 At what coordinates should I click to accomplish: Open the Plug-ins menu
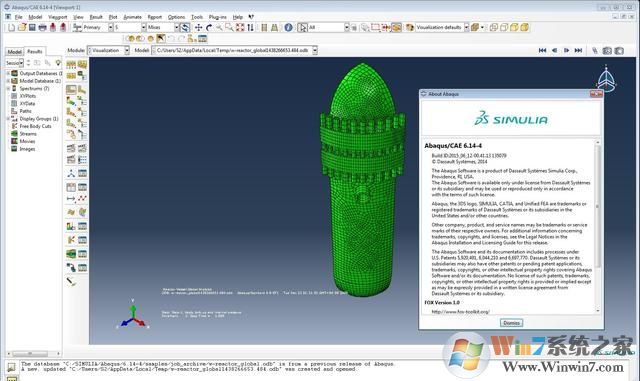[x=218, y=17]
